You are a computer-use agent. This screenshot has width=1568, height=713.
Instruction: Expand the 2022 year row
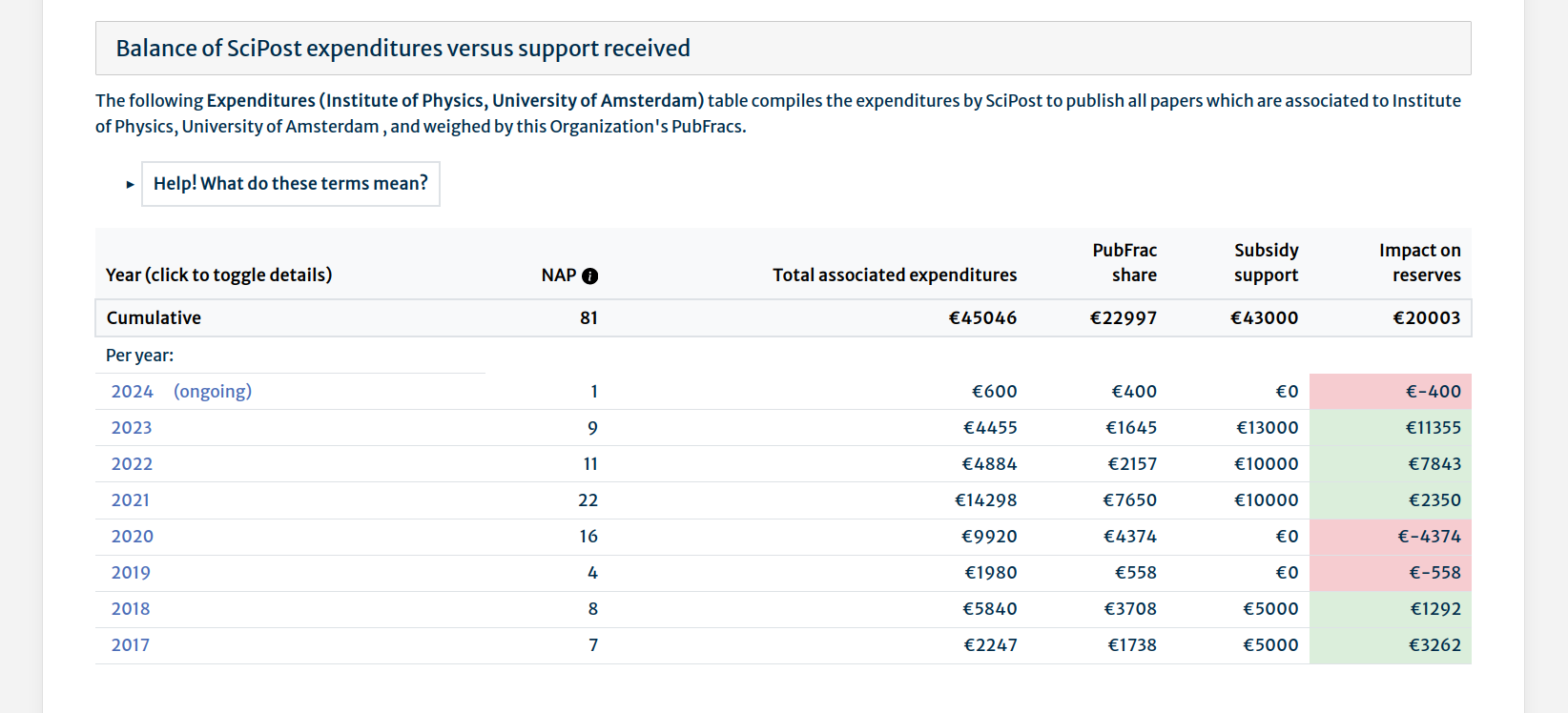tap(132, 464)
